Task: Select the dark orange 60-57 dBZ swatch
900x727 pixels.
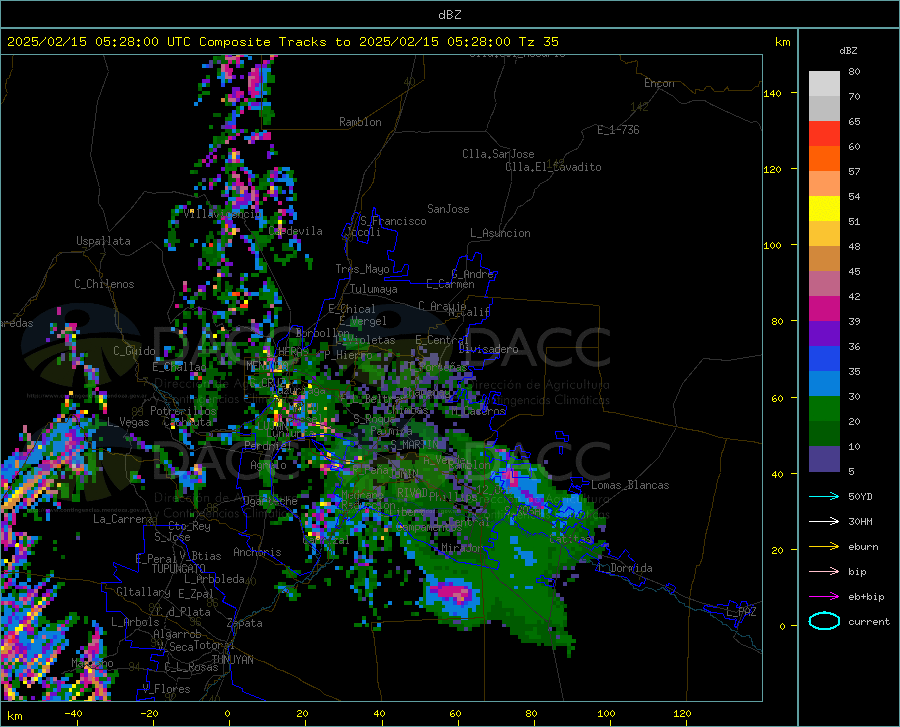Action: [x=824, y=158]
